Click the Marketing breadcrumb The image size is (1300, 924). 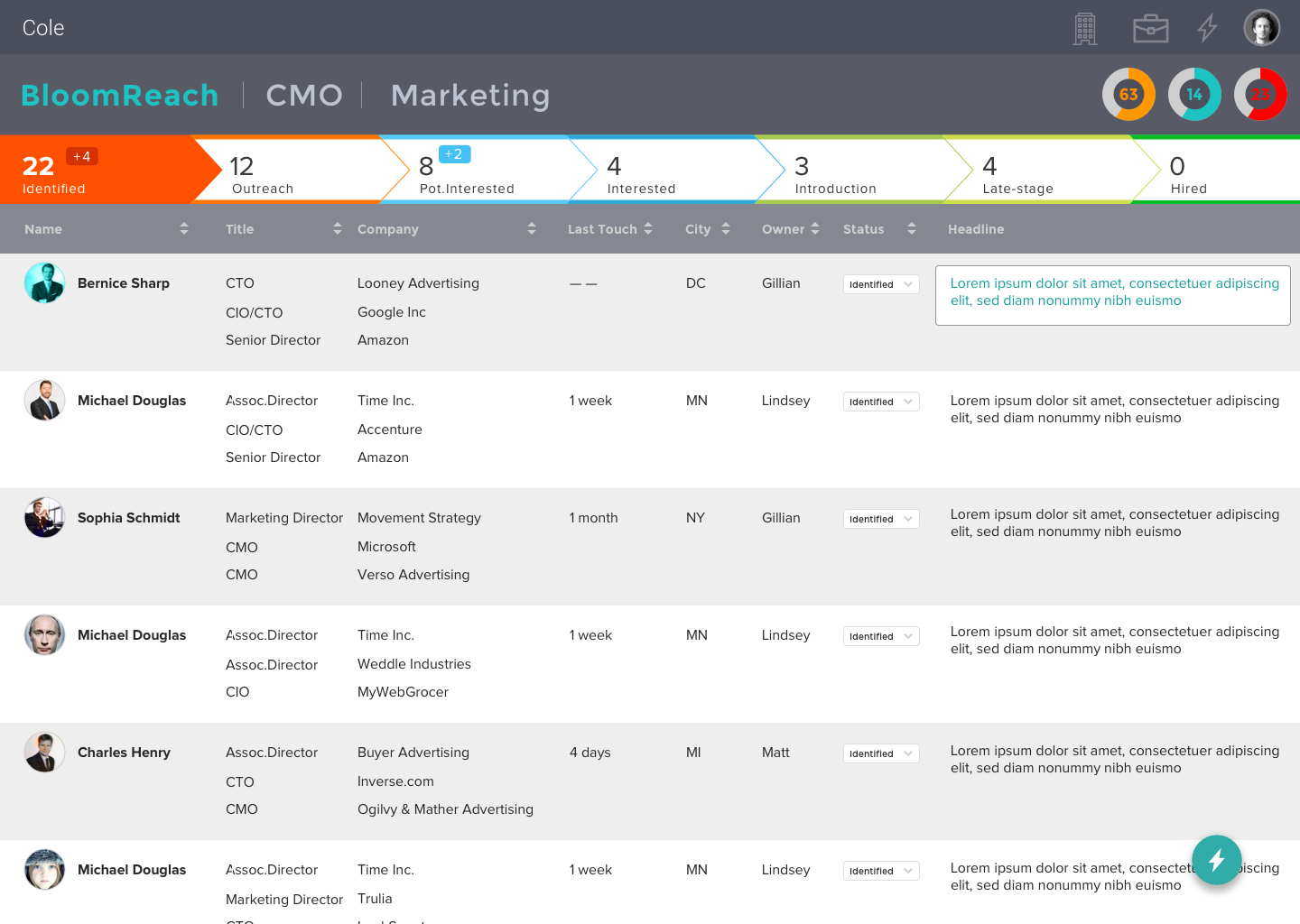point(470,95)
